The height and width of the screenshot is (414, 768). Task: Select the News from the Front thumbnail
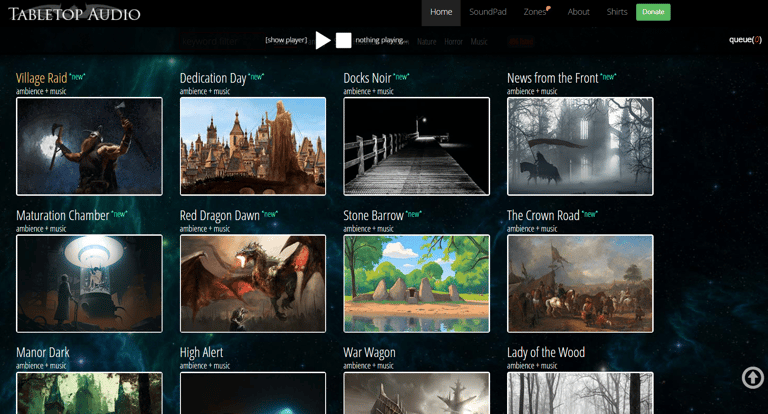tap(580, 146)
